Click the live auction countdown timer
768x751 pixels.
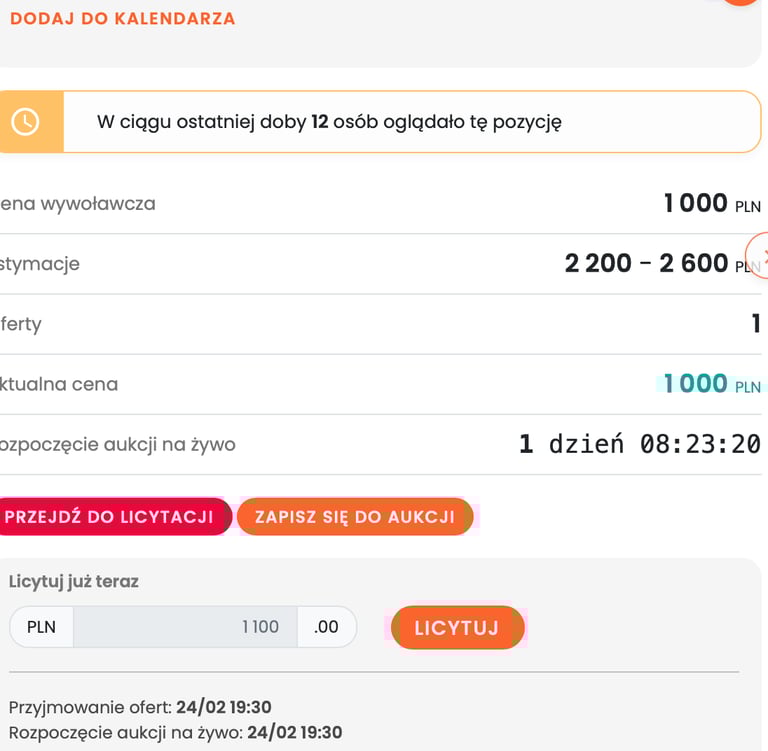(639, 444)
